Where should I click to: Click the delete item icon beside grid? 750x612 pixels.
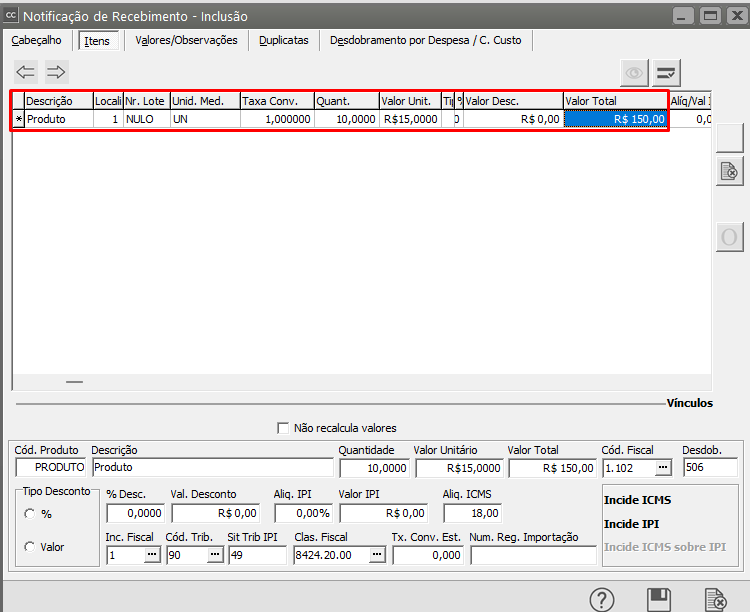[729, 171]
